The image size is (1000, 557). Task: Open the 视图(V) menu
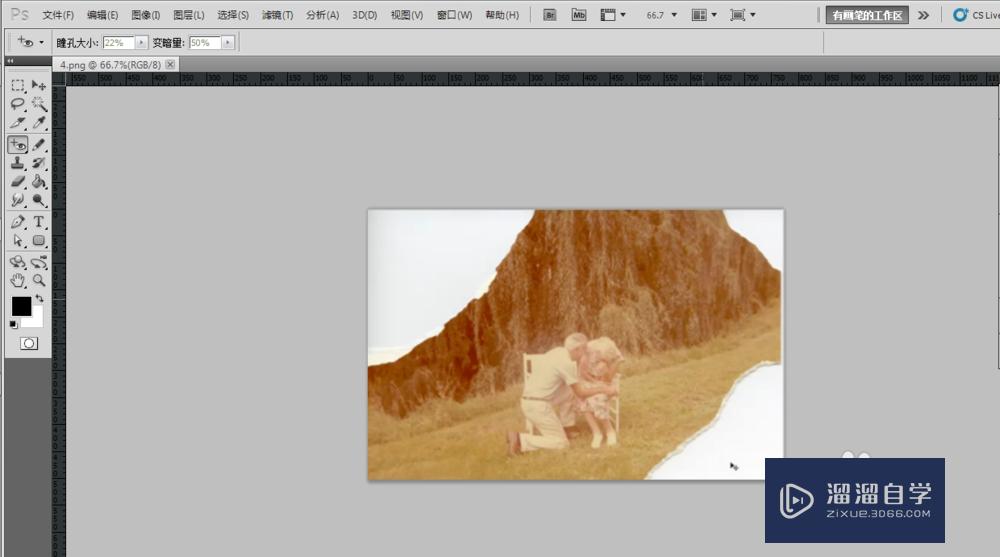[x=407, y=15]
